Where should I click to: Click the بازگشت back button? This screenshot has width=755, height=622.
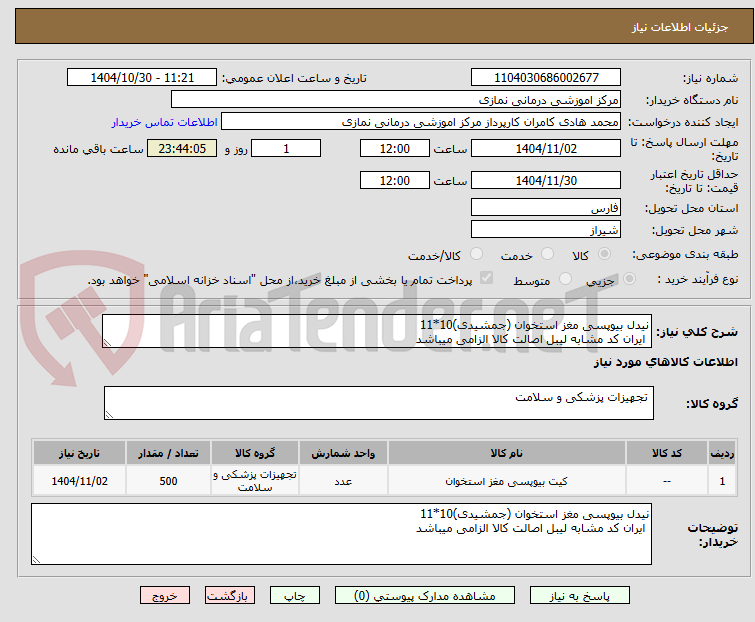point(230,596)
